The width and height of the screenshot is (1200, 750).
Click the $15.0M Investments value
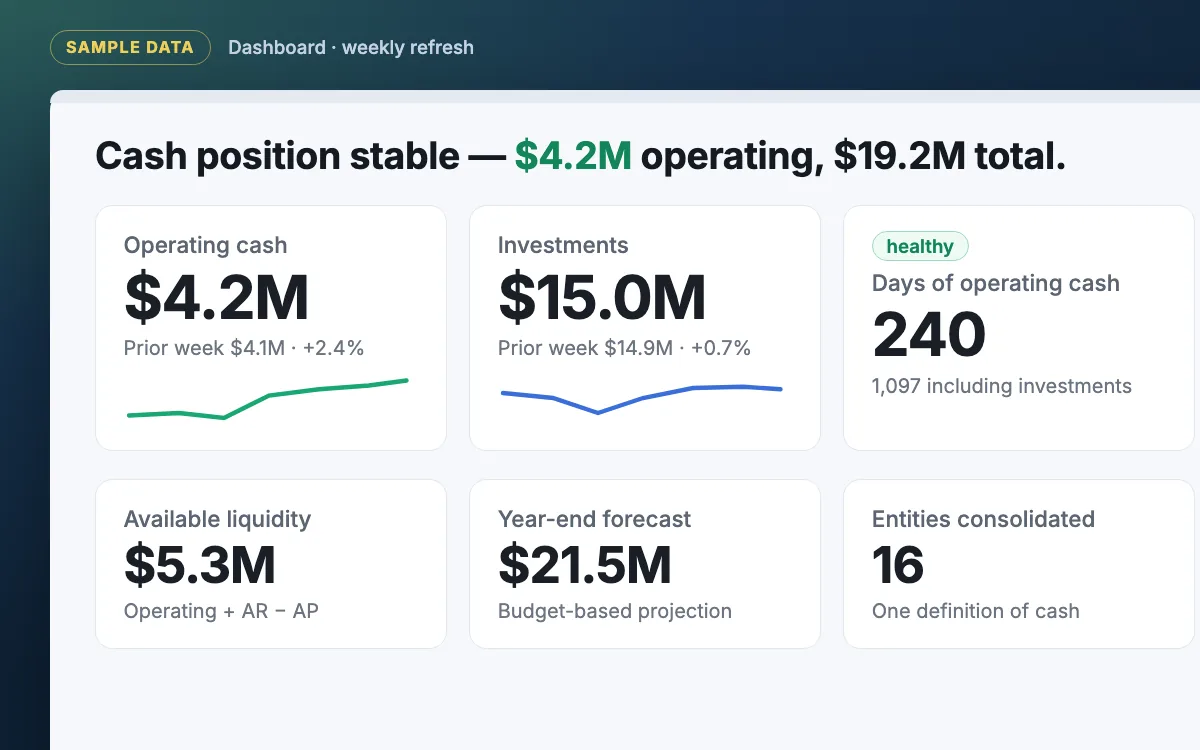tap(602, 297)
